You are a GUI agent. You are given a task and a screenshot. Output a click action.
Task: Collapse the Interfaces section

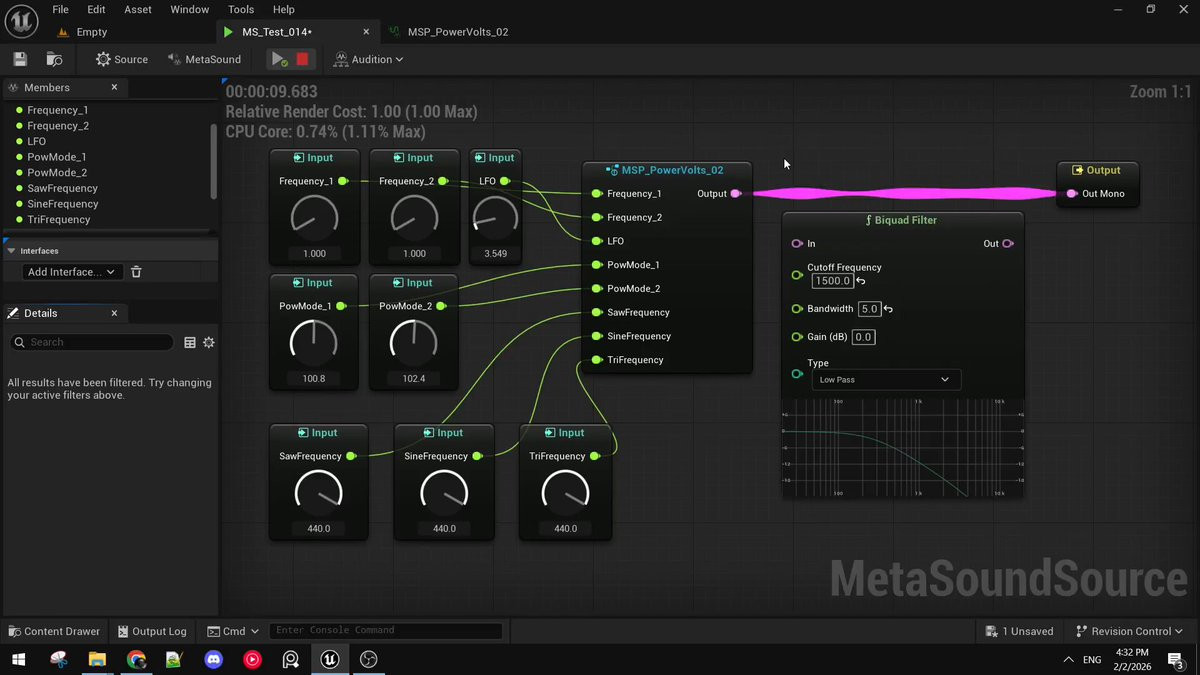11,251
